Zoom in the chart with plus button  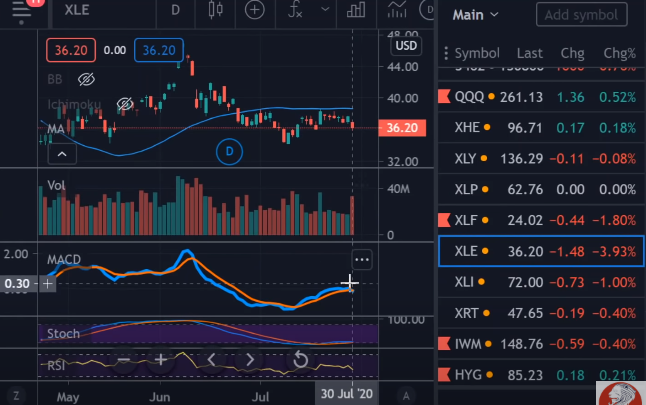tap(160, 360)
